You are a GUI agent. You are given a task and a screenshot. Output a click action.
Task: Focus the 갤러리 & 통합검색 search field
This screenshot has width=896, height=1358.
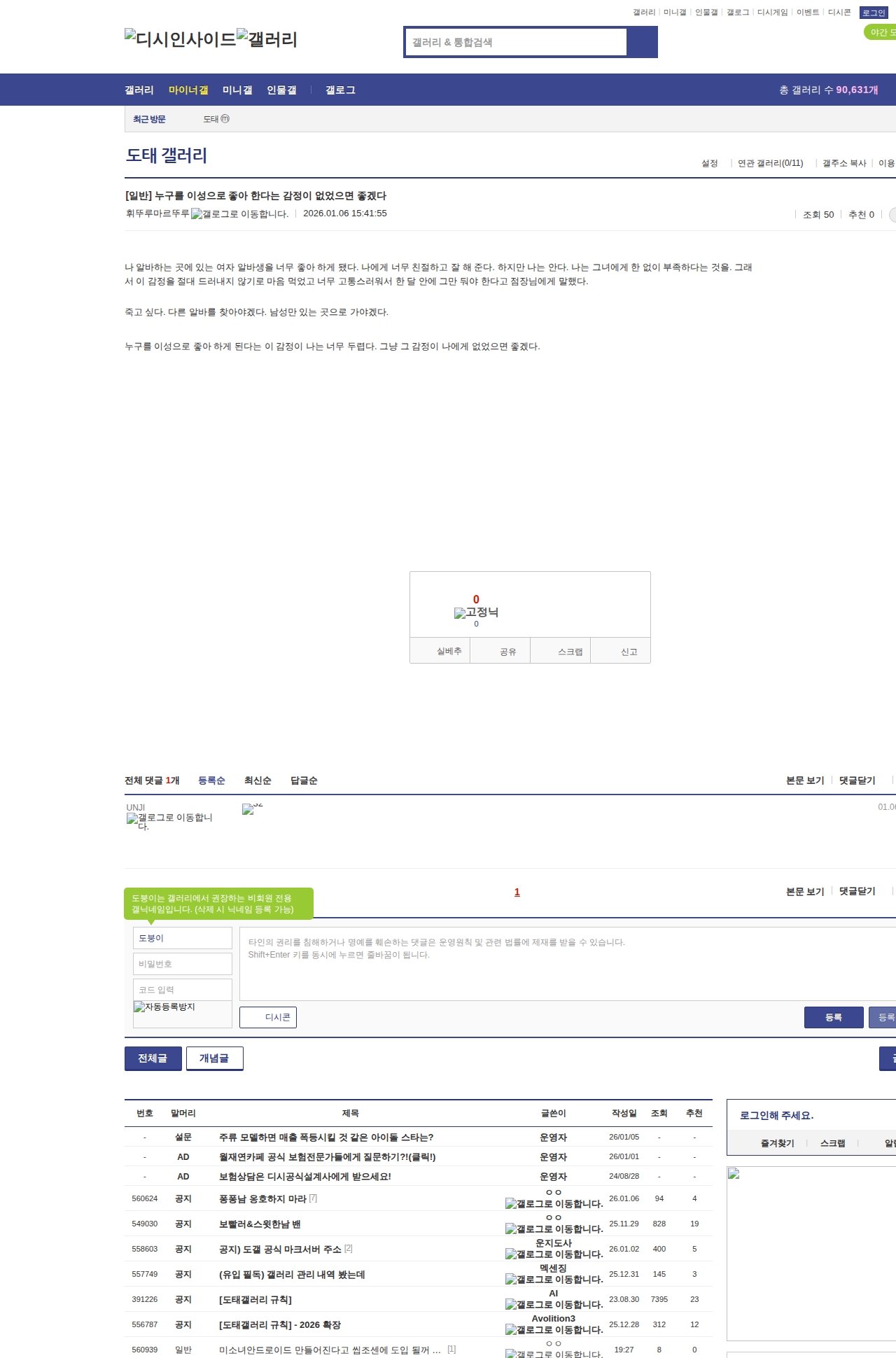[x=517, y=42]
